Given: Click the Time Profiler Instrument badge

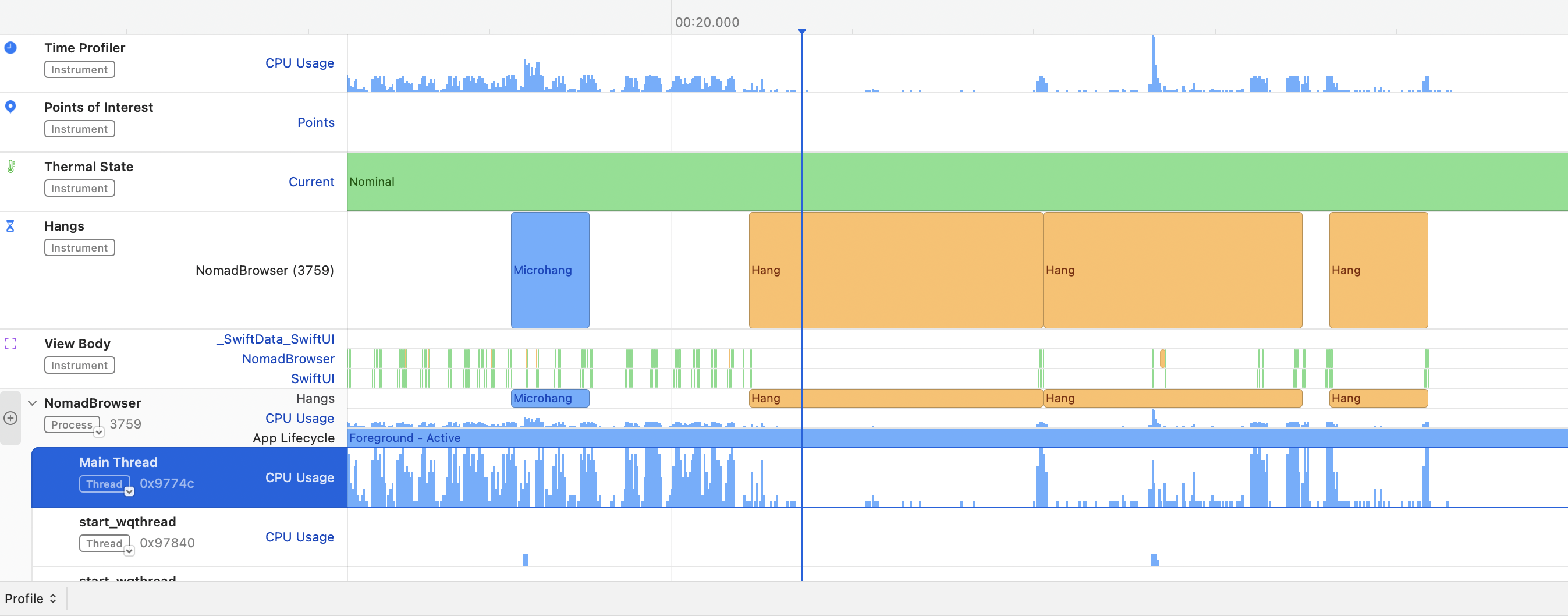Looking at the screenshot, I should 79,69.
